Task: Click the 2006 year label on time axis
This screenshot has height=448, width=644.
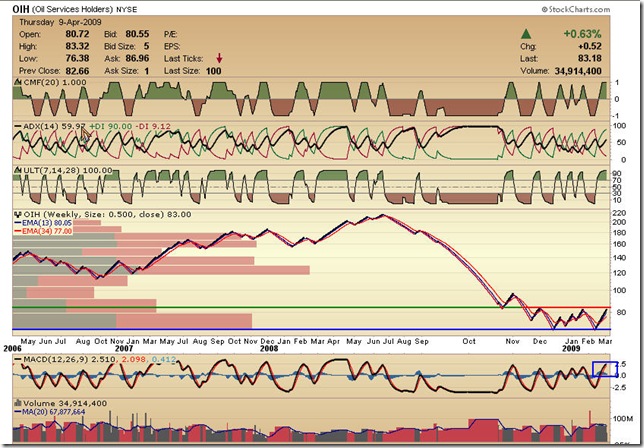Action: (x=12, y=349)
